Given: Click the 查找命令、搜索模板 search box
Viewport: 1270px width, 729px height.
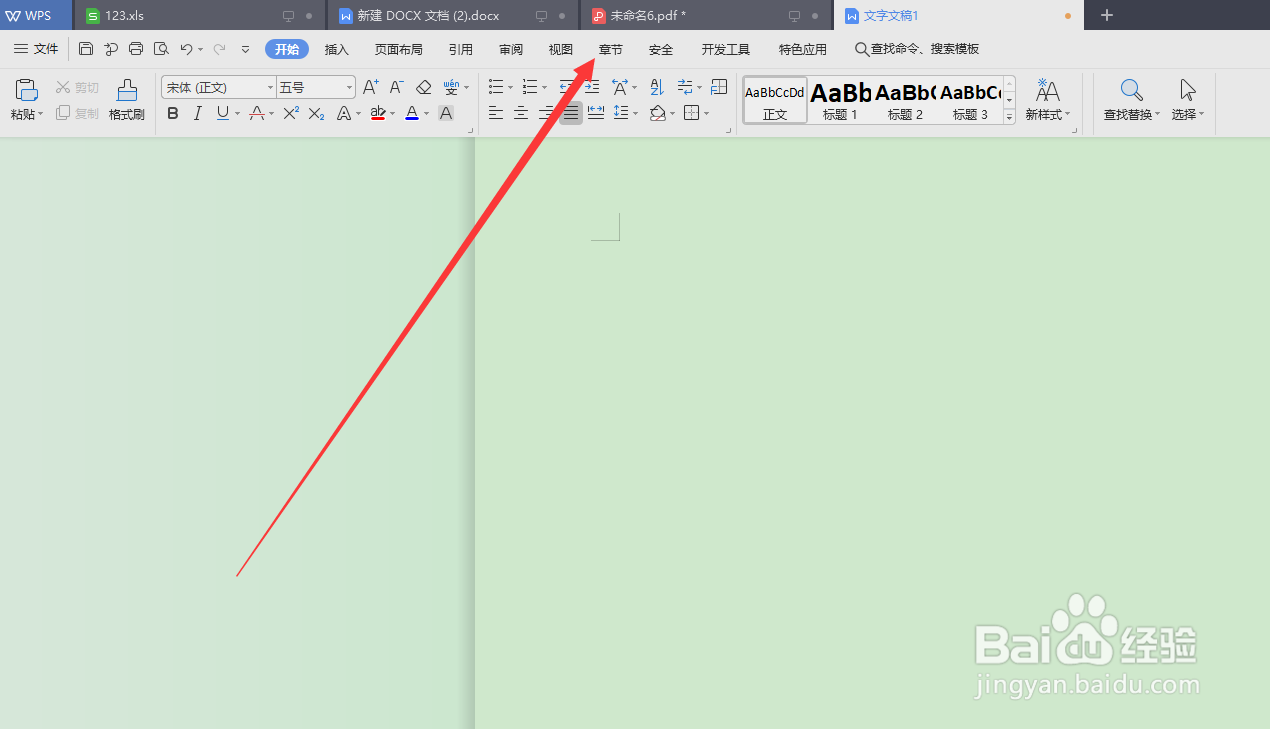Looking at the screenshot, I should (x=917, y=49).
